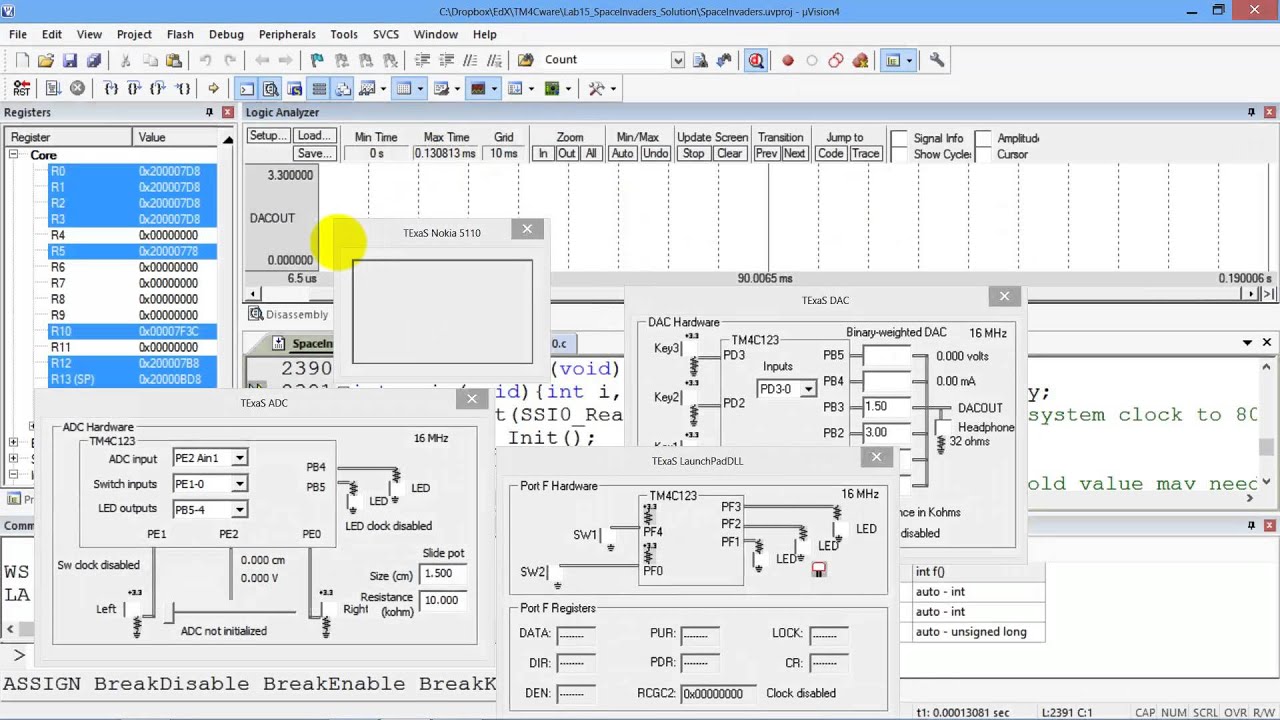Start/stop debug session icon

[756, 60]
